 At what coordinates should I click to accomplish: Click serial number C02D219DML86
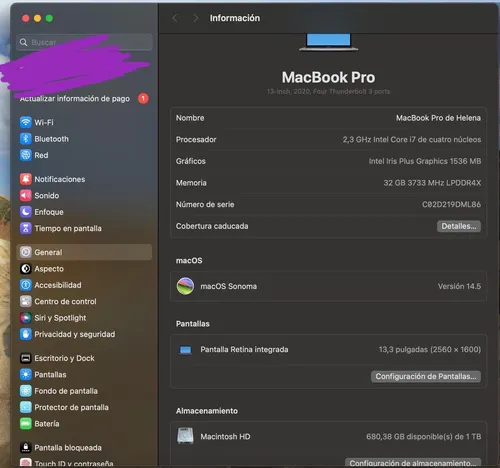[451, 204]
